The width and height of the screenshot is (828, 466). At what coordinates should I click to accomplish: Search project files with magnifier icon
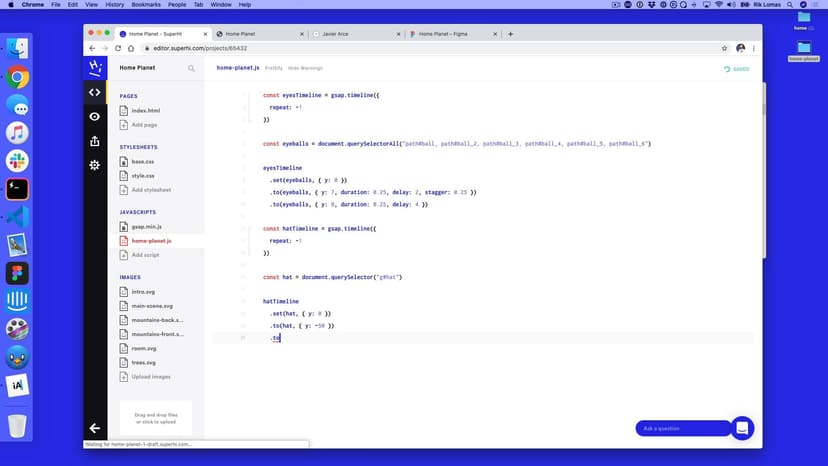pos(192,68)
